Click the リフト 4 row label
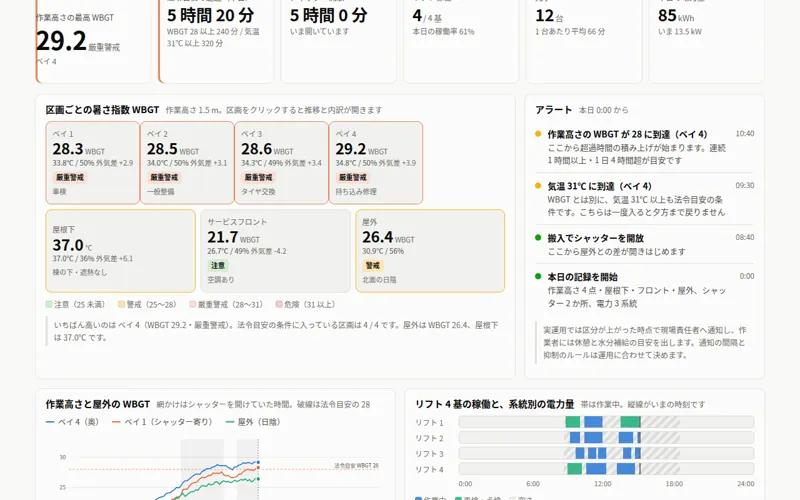 (429, 469)
